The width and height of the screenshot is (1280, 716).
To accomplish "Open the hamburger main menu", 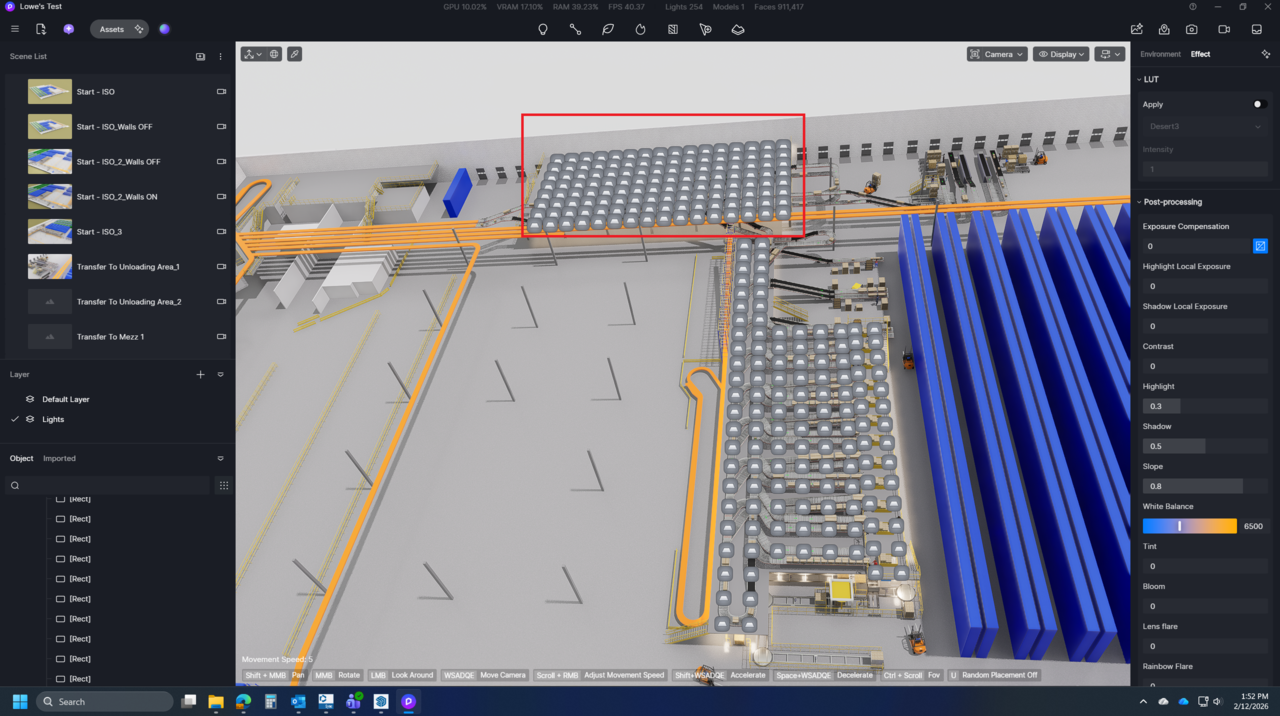I will tap(14, 29).
